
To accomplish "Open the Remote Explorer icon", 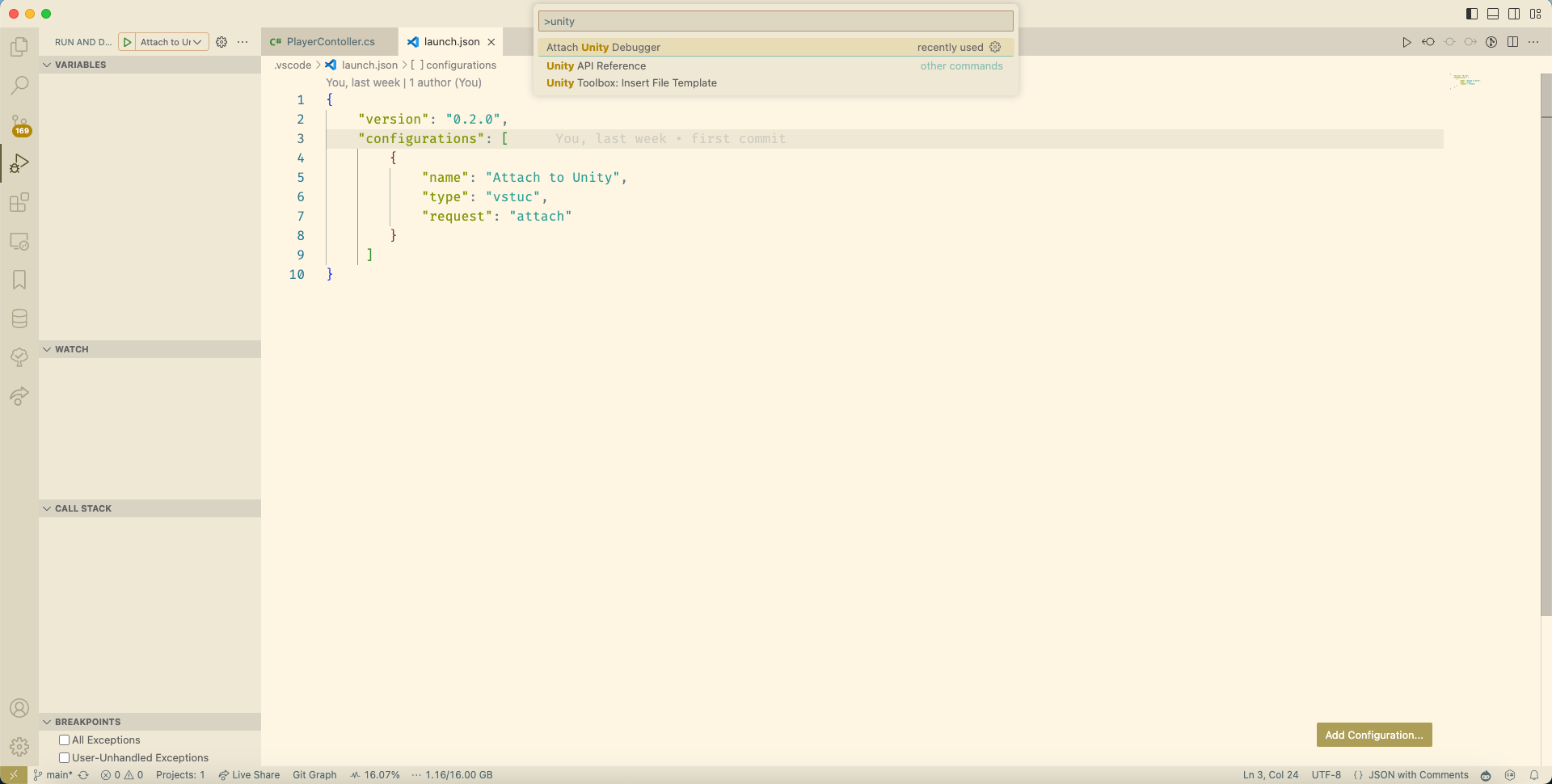I will coord(19,241).
